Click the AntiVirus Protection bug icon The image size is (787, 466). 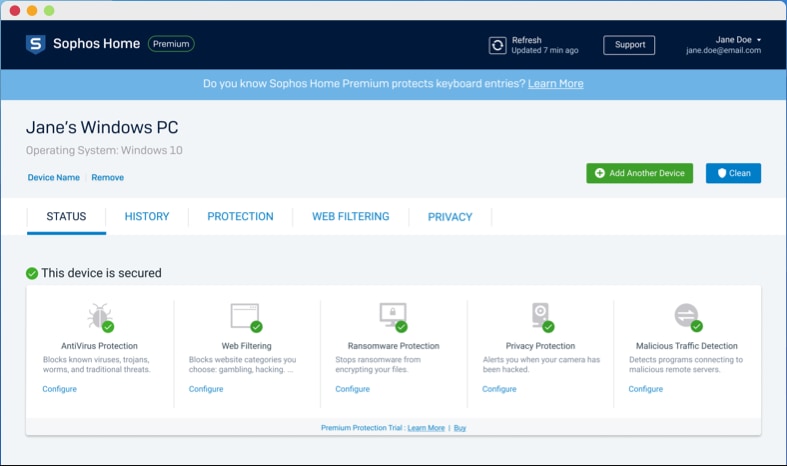[100, 317]
